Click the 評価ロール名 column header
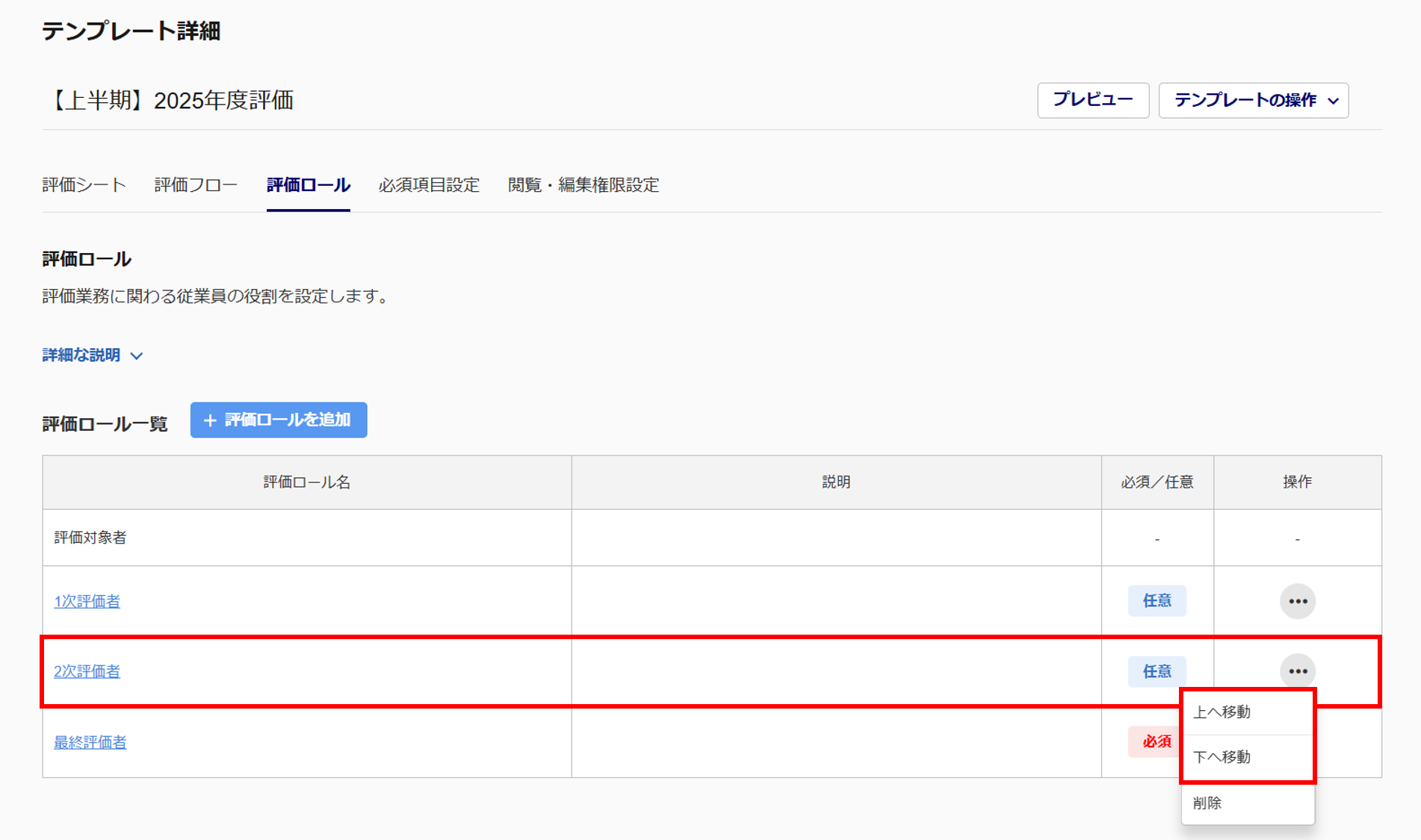This screenshot has width=1421, height=840. [307, 482]
